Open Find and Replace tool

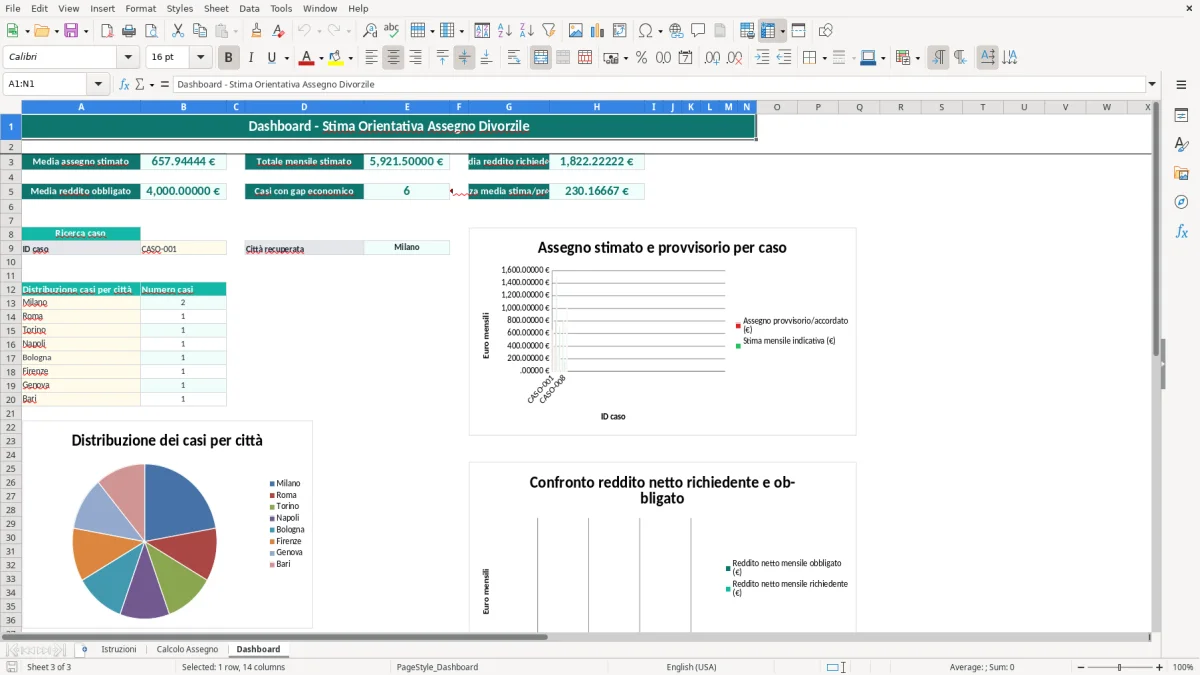[x=370, y=31]
